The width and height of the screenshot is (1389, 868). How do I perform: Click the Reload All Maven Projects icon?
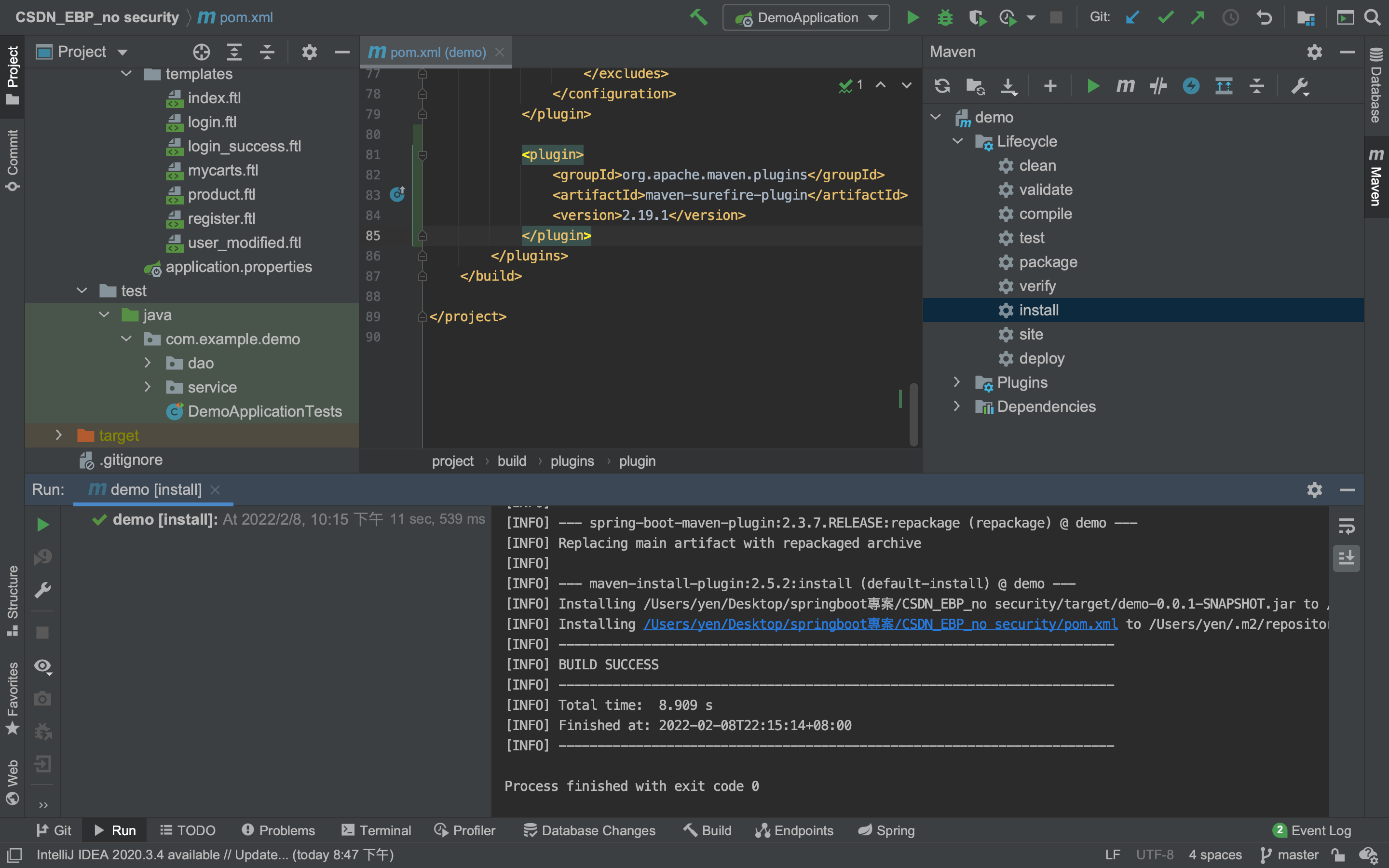(x=942, y=86)
